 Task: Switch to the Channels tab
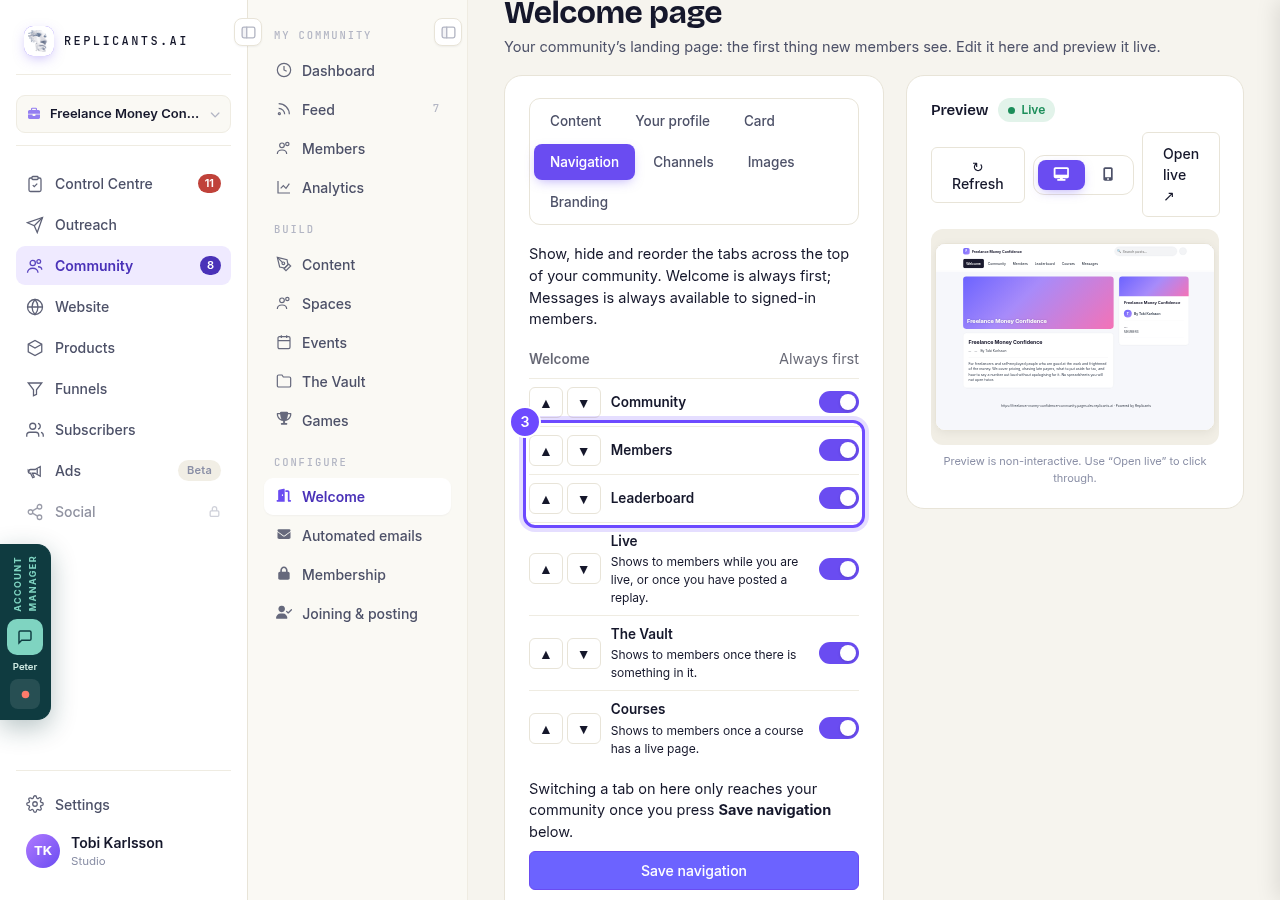[x=683, y=162]
